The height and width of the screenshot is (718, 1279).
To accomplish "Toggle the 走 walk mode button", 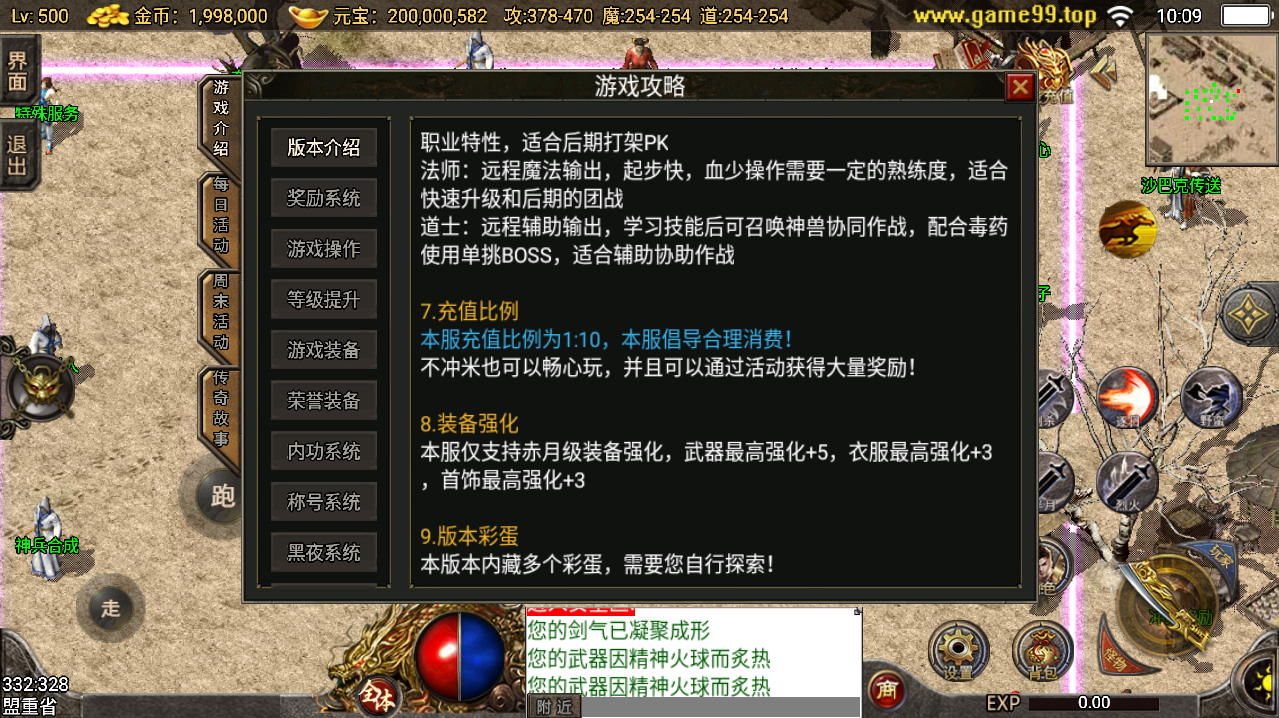I will (x=110, y=608).
